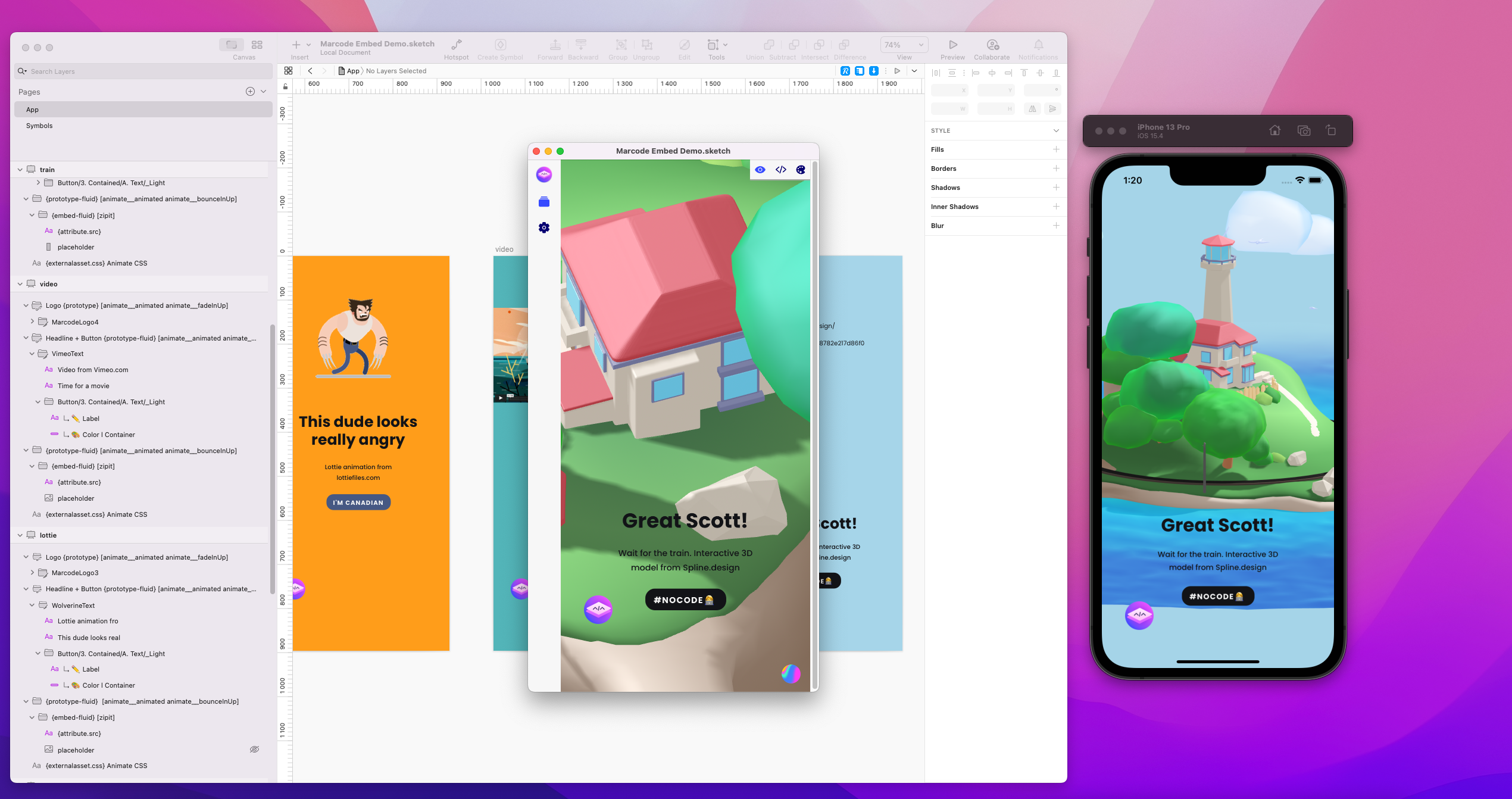
Task: Toggle the eye preview icon in Marcode toolbar
Action: coord(760,170)
